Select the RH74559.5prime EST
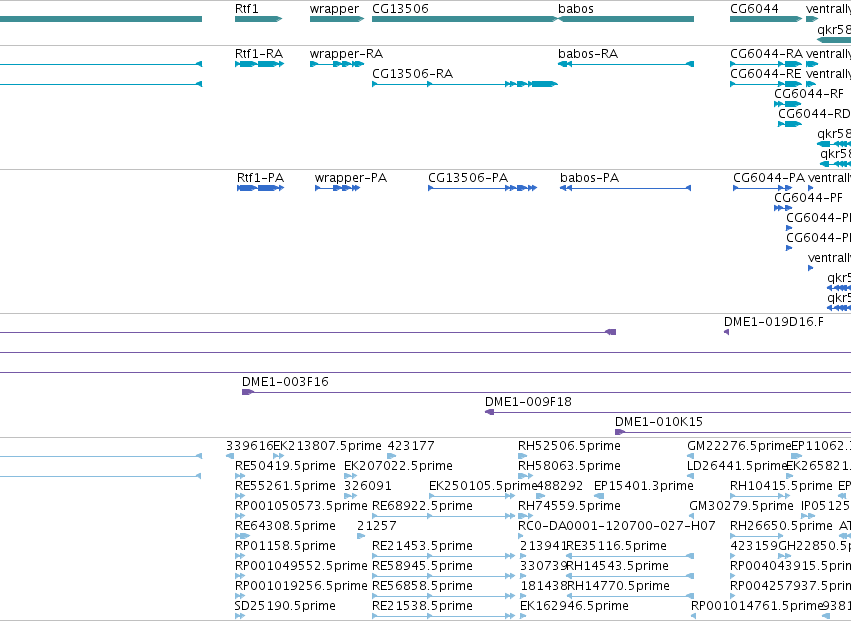 click(526, 517)
